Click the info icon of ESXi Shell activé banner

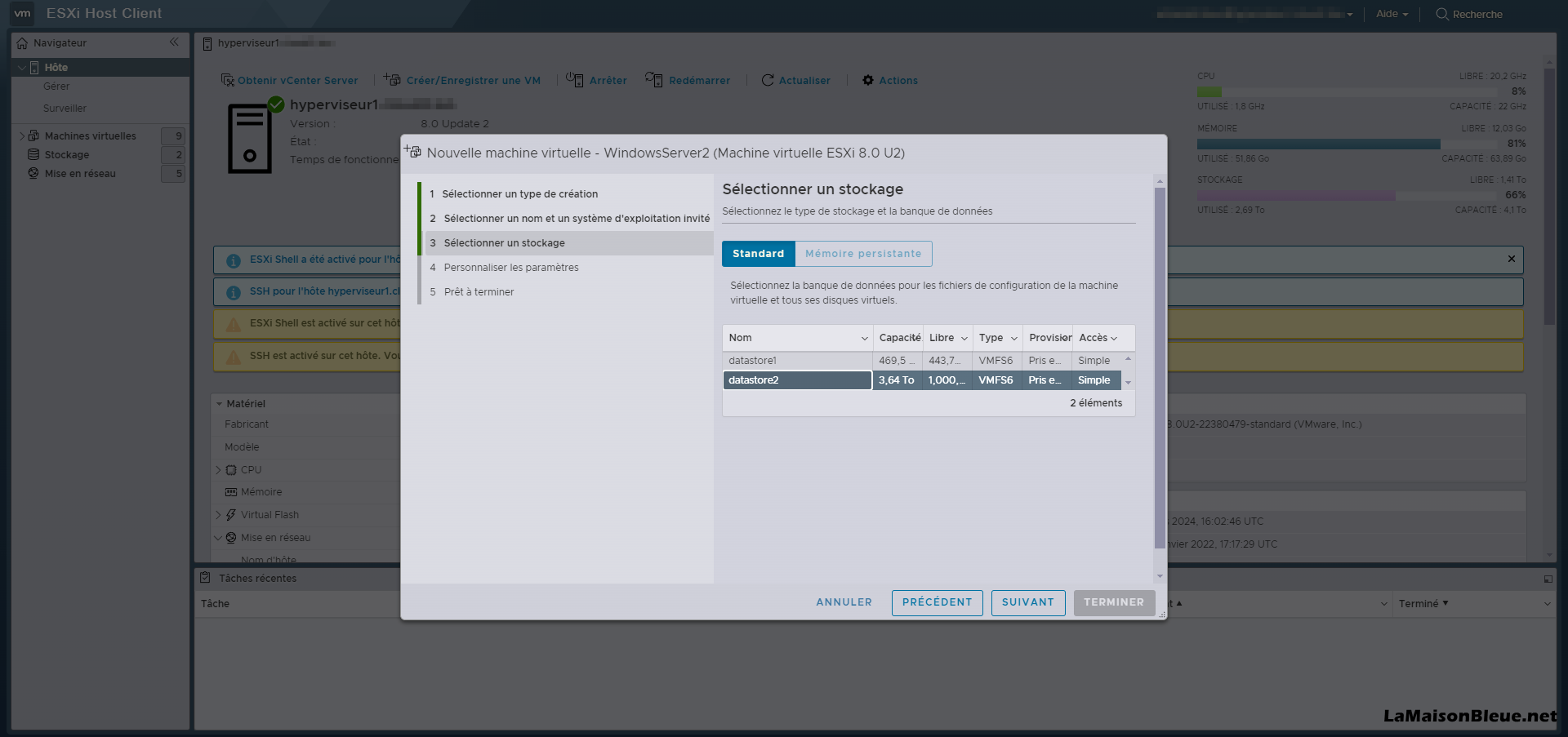tap(233, 260)
